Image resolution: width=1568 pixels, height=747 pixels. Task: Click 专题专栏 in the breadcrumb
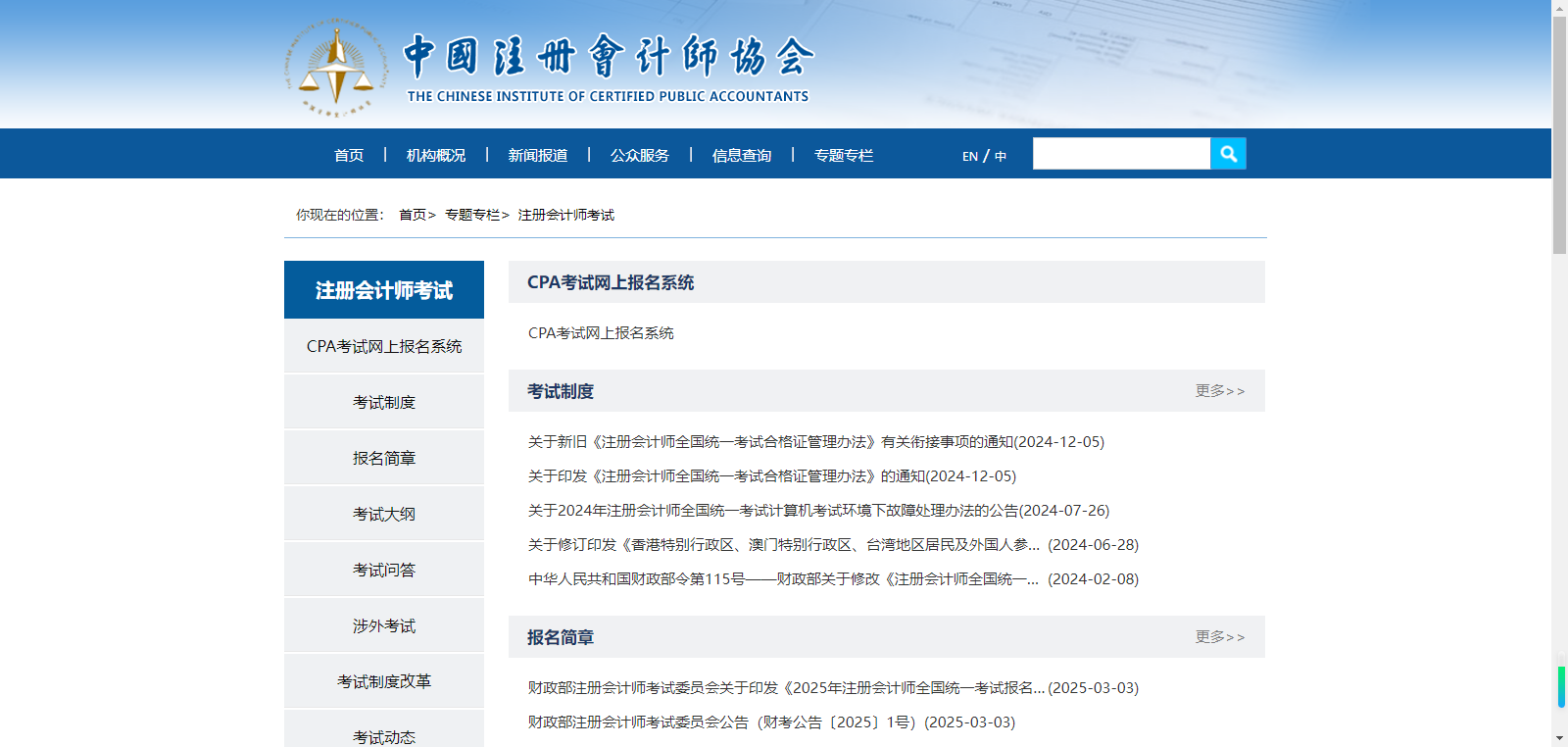click(472, 215)
